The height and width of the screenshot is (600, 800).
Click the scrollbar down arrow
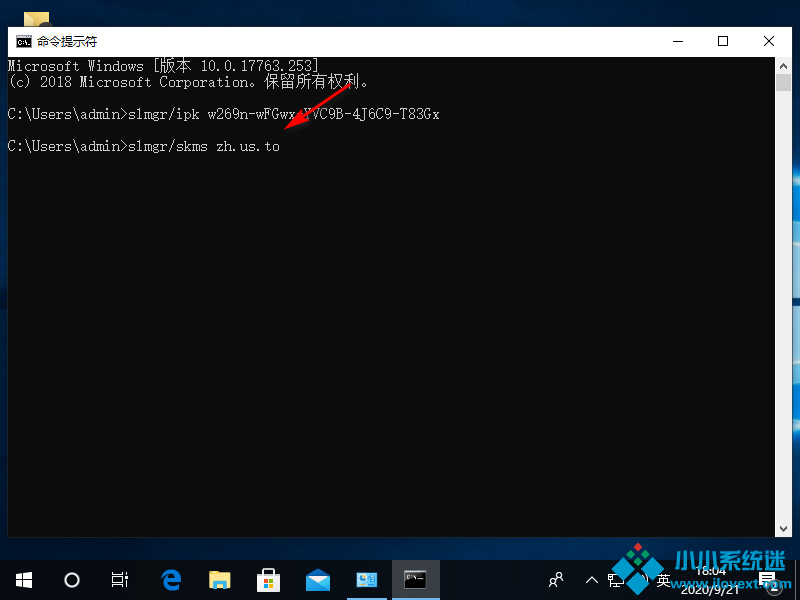coord(783,529)
